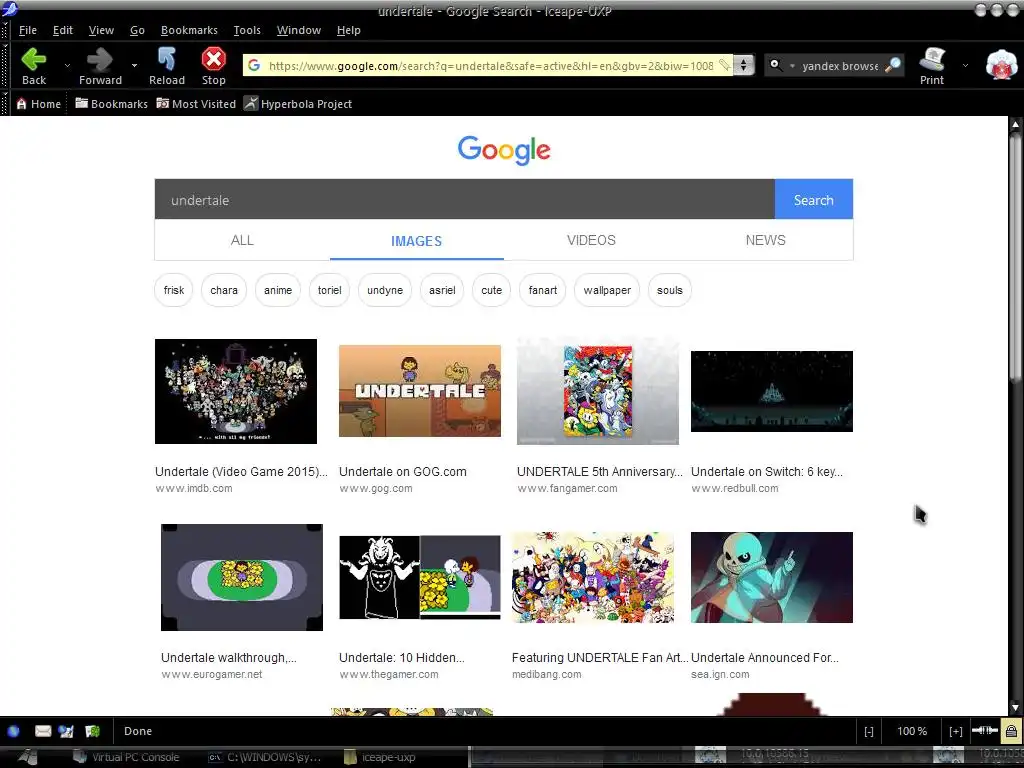Image resolution: width=1024 pixels, height=768 pixels.
Task: Click the Google favicon in the URL bar
Action: coord(254,65)
